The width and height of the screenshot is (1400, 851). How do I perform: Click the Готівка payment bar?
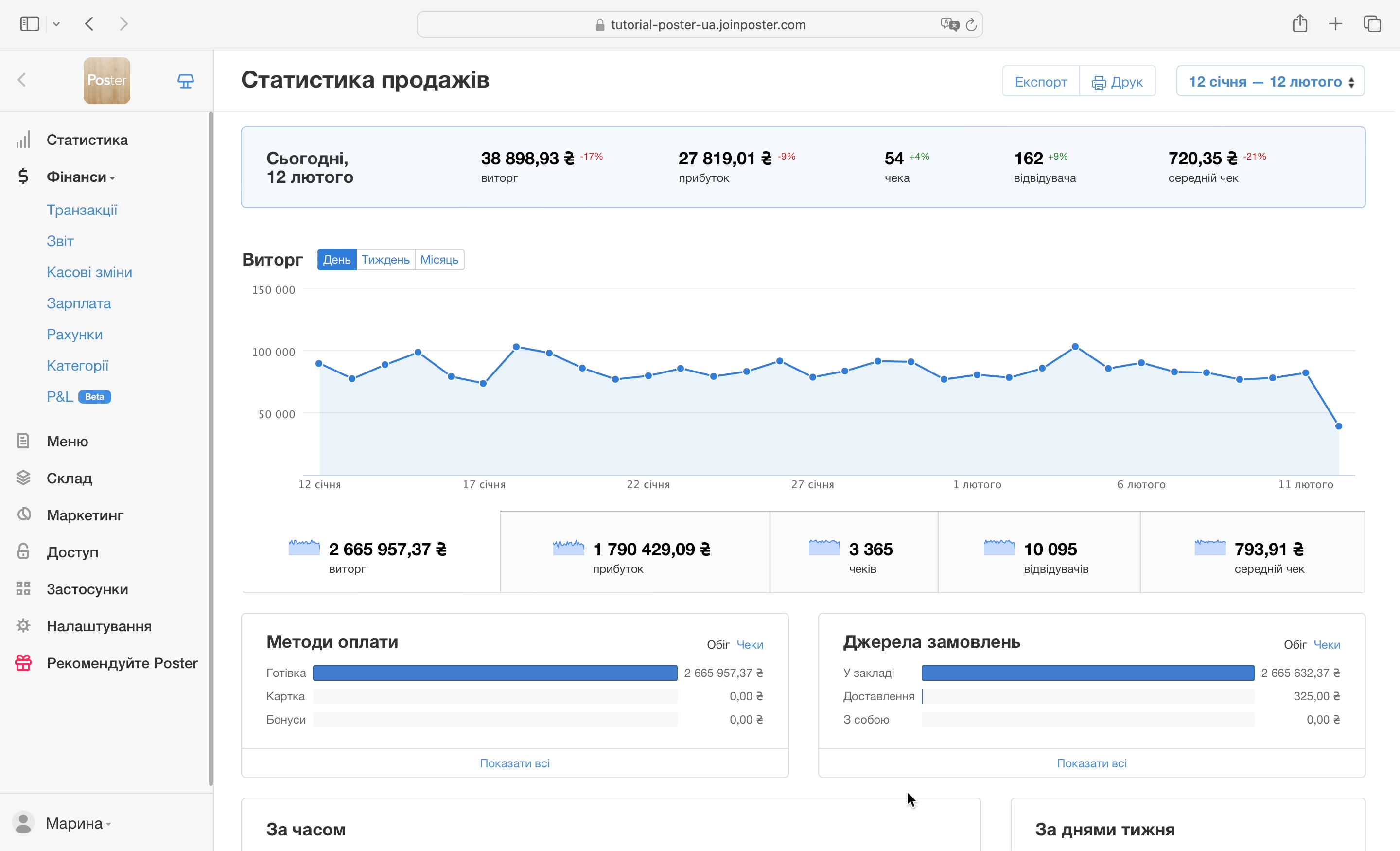495,673
